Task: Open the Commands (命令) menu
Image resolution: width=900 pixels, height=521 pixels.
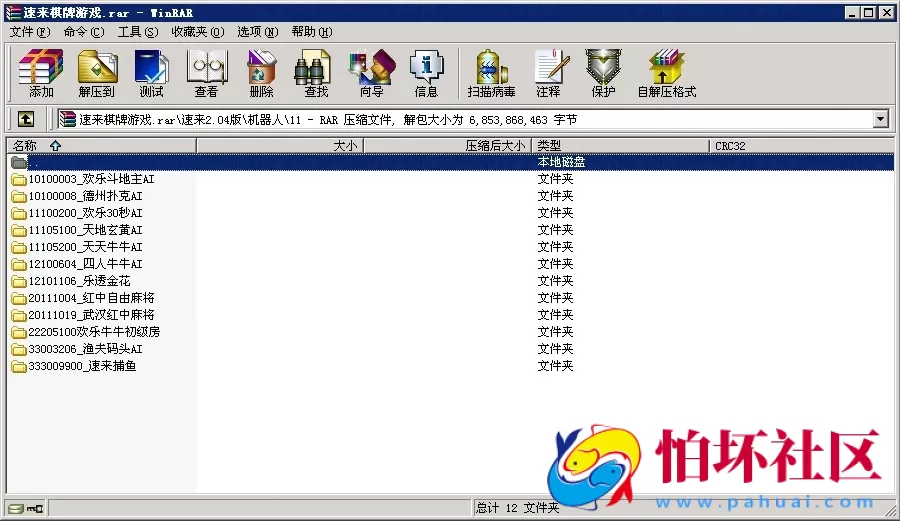Action: click(x=84, y=32)
